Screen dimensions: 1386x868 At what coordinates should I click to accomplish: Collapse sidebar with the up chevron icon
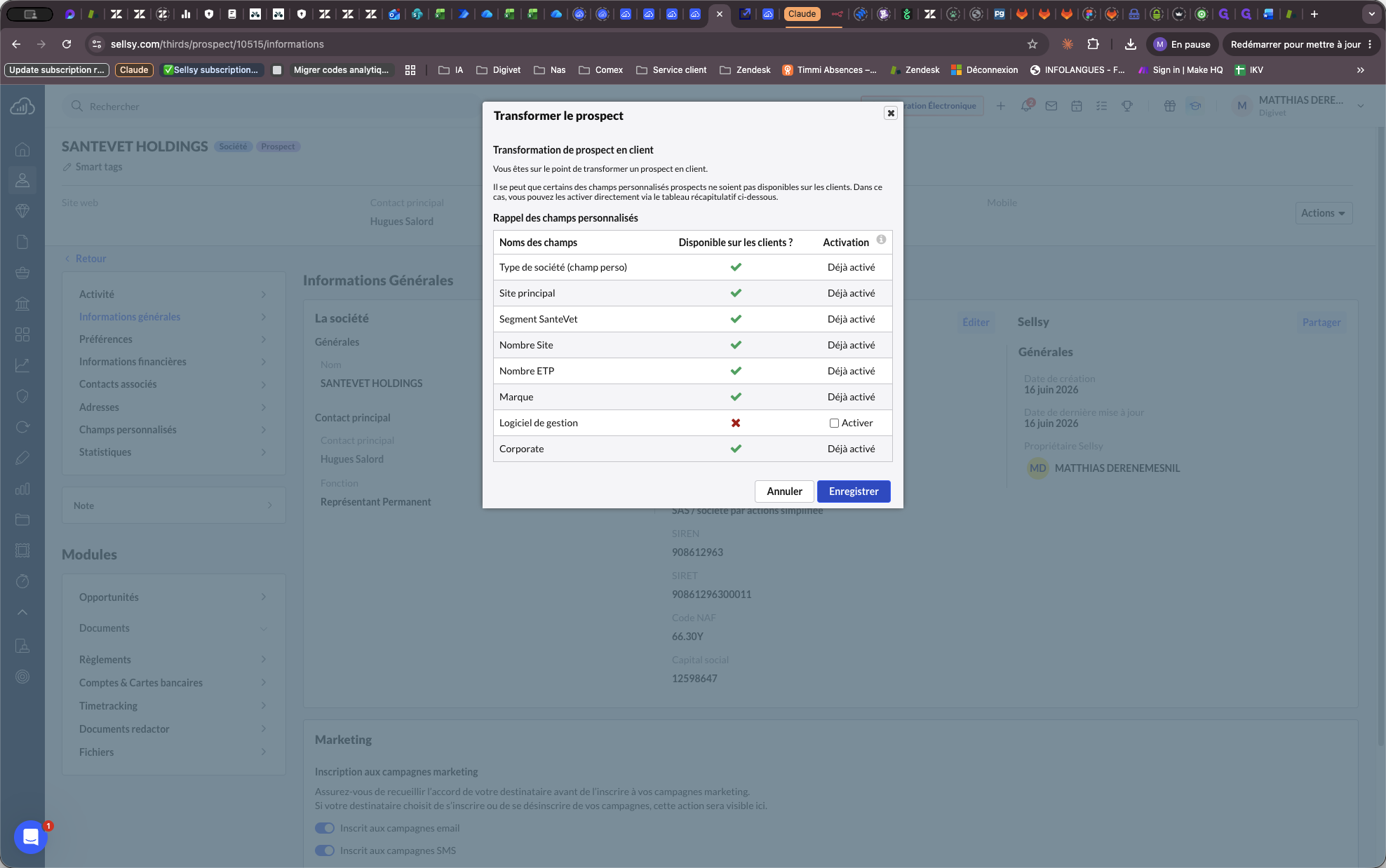pyautogui.click(x=22, y=612)
